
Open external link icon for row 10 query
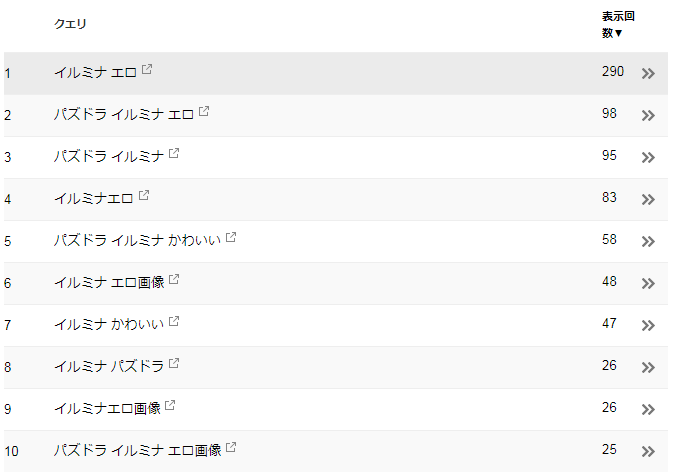(x=231, y=447)
